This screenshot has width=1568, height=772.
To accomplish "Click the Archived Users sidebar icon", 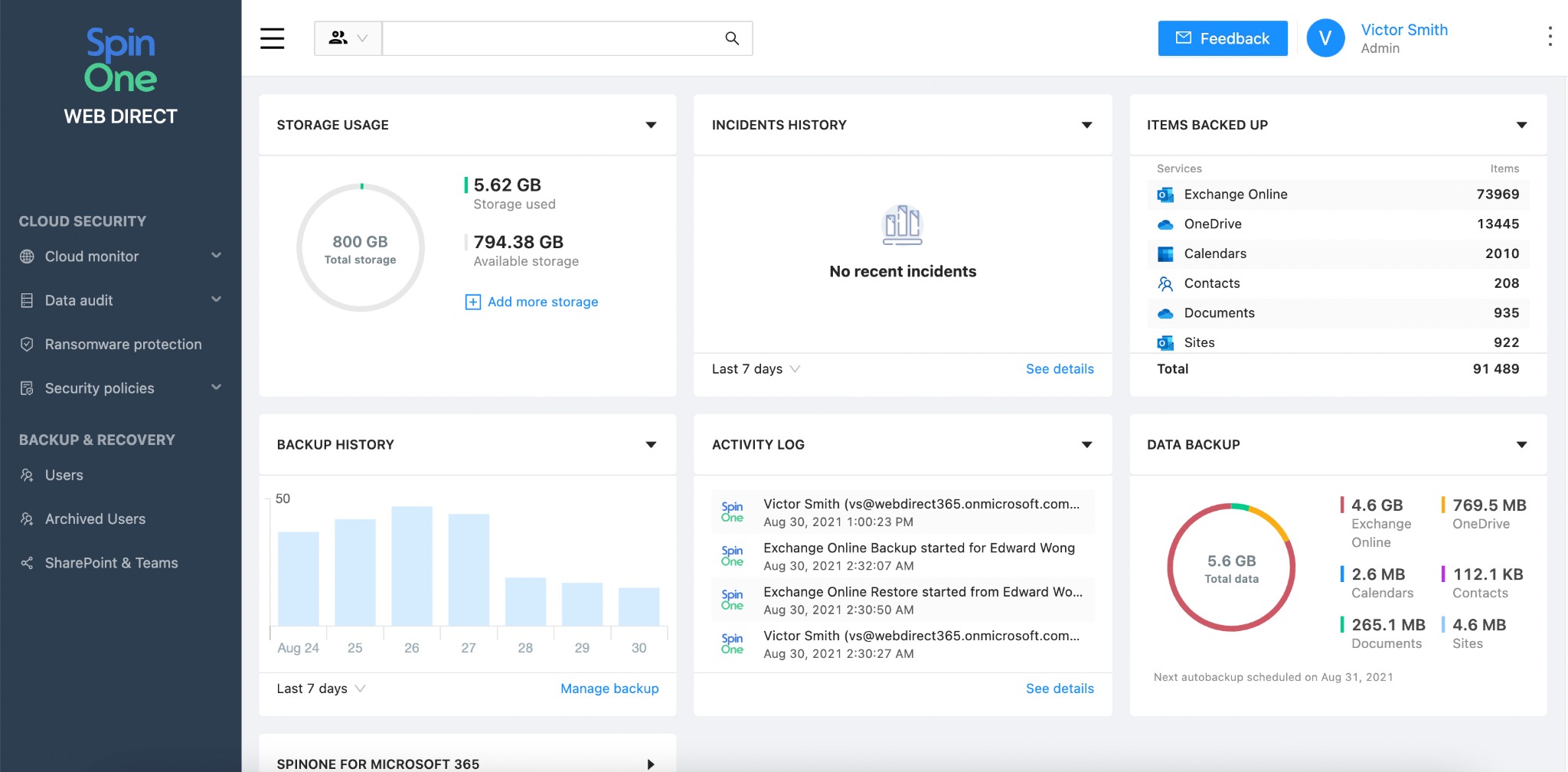I will [27, 519].
